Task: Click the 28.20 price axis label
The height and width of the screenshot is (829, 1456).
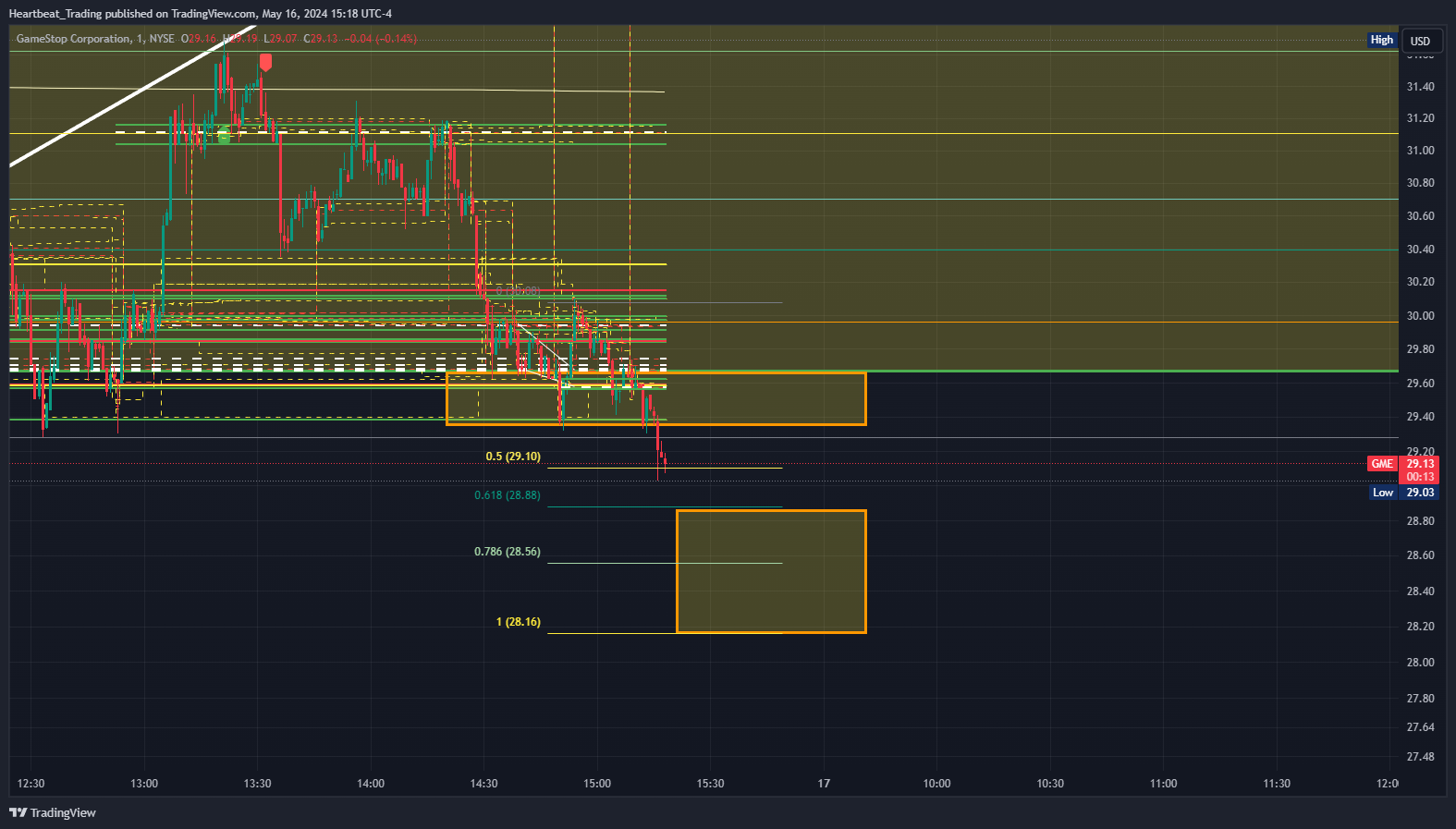Action: click(1420, 627)
